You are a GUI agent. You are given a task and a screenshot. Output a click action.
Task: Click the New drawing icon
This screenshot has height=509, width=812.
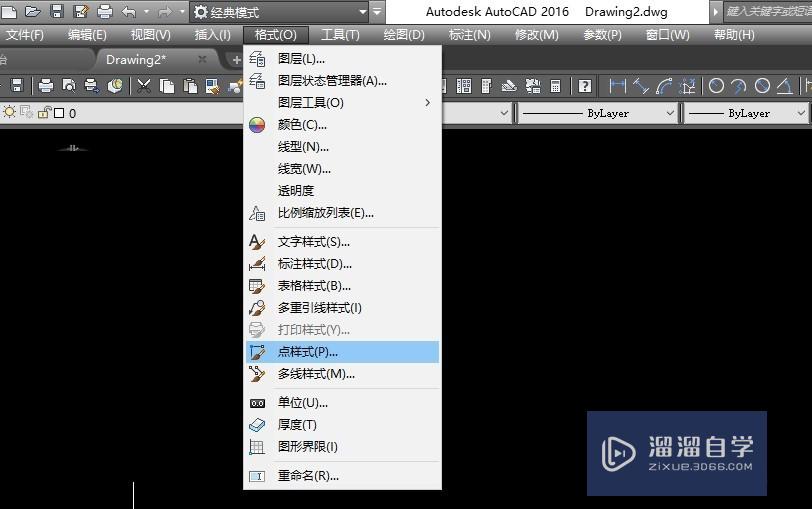(9, 11)
